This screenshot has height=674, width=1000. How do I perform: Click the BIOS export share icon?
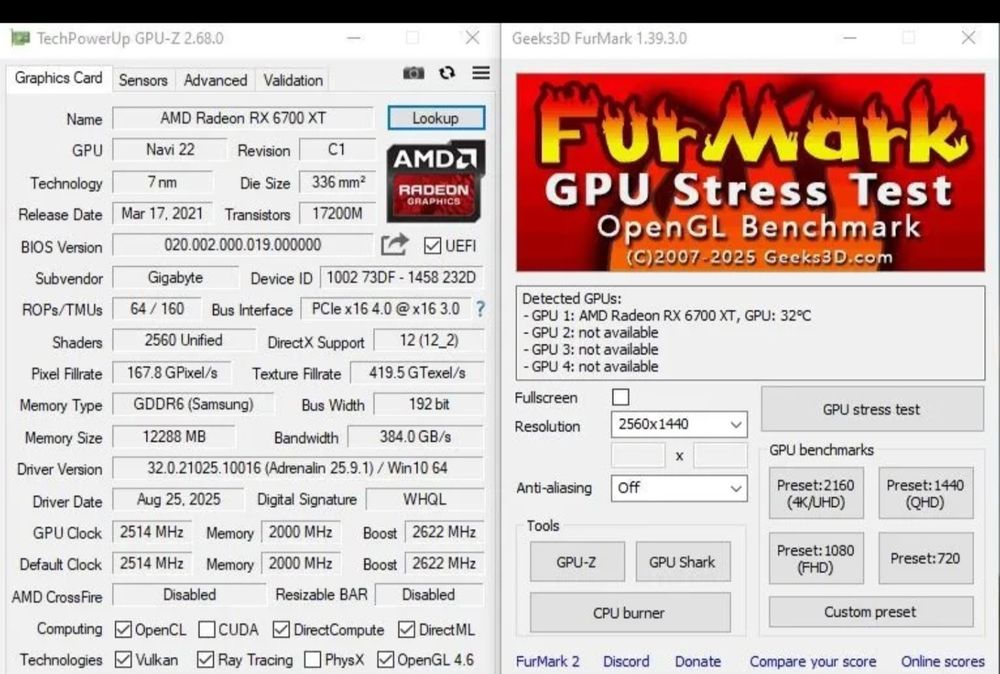point(394,245)
